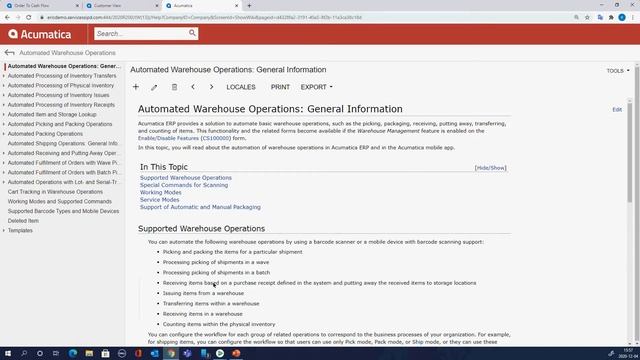The image size is (640, 360).
Task: Open the TOOLS dropdown menu
Action: [x=618, y=71]
